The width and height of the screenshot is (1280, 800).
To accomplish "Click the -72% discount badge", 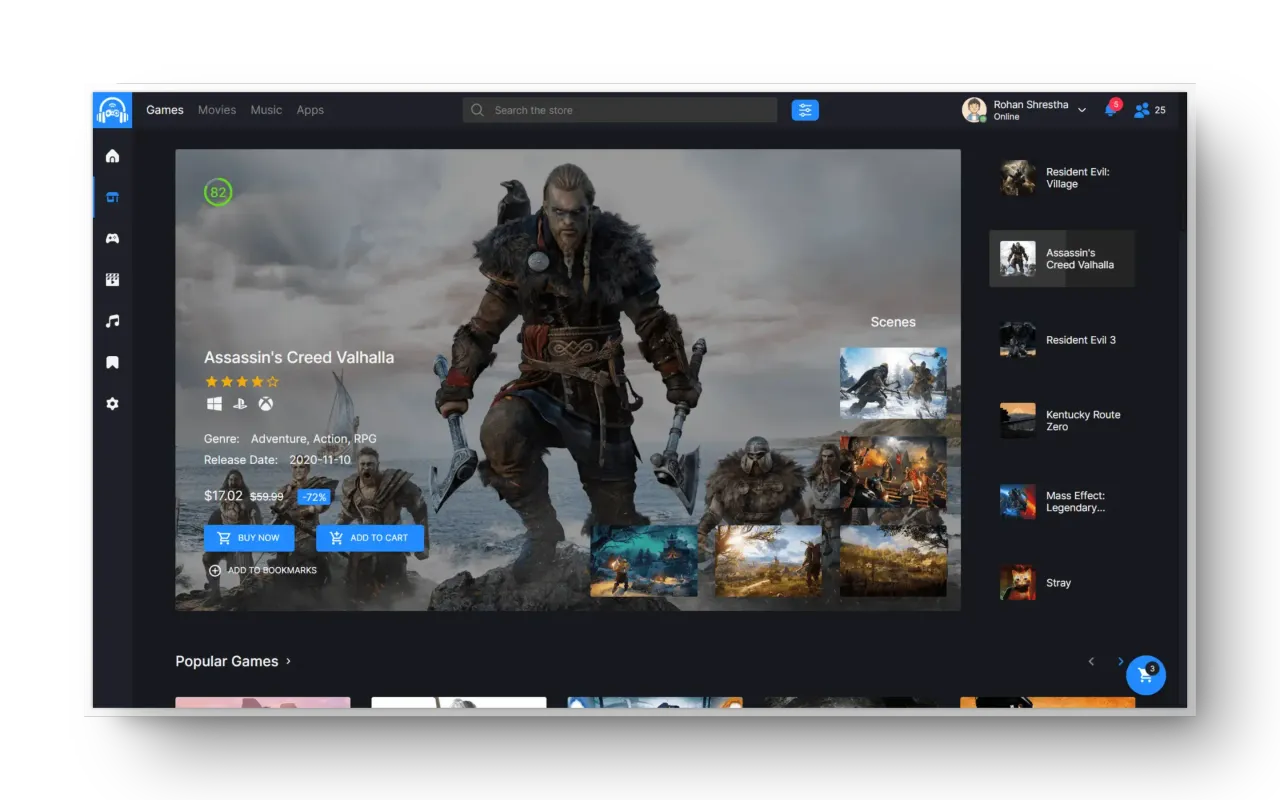I will 314,497.
